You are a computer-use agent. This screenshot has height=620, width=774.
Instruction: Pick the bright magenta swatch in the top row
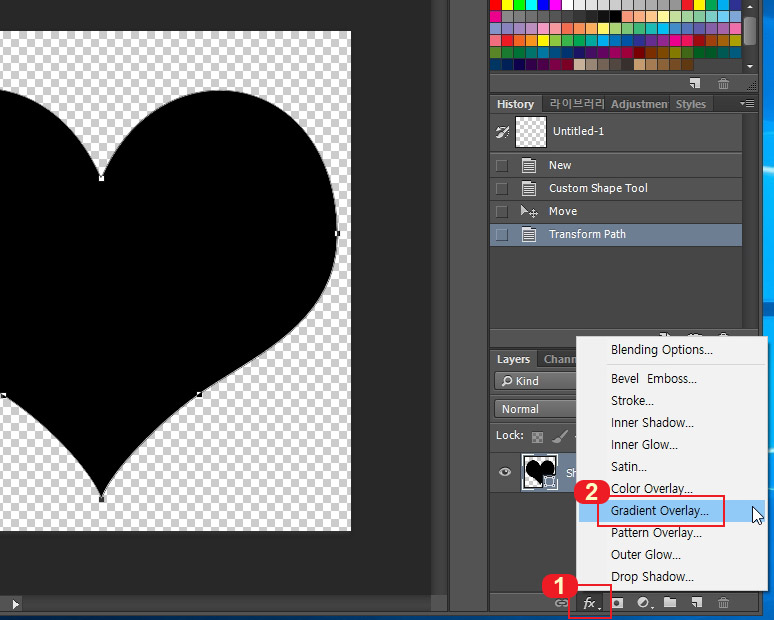click(x=555, y=5)
